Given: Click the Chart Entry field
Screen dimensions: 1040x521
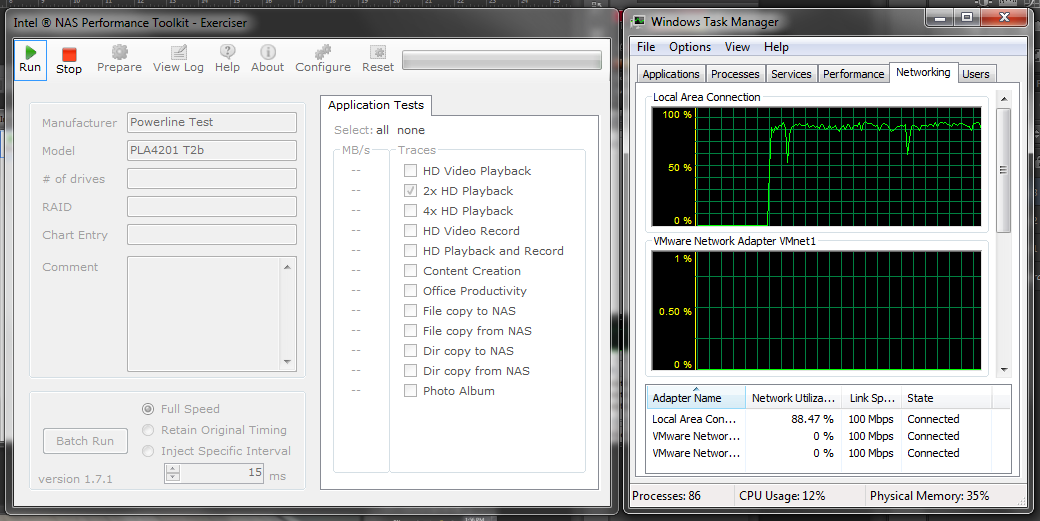Looking at the screenshot, I should click(x=212, y=234).
